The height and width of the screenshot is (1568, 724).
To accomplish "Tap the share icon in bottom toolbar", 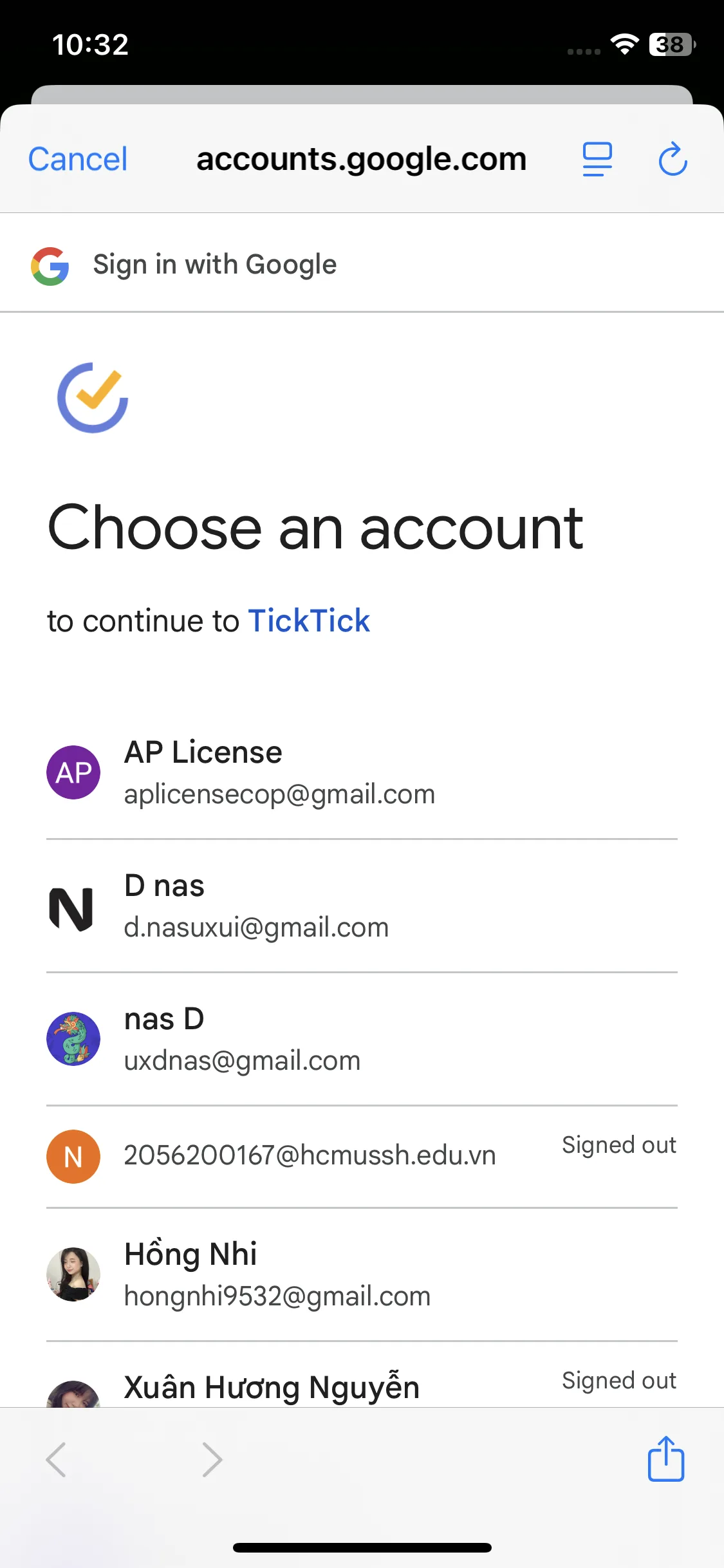I will (x=665, y=1459).
